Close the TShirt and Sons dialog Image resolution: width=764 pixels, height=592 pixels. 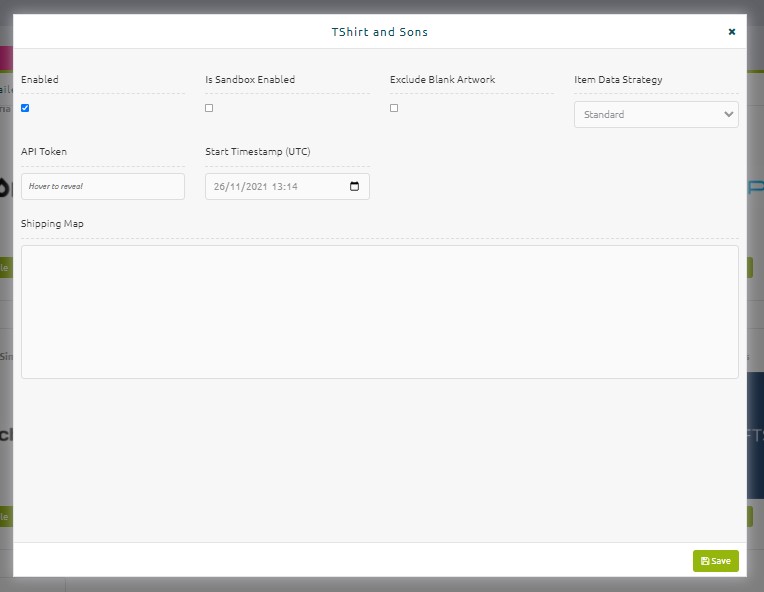point(731,32)
